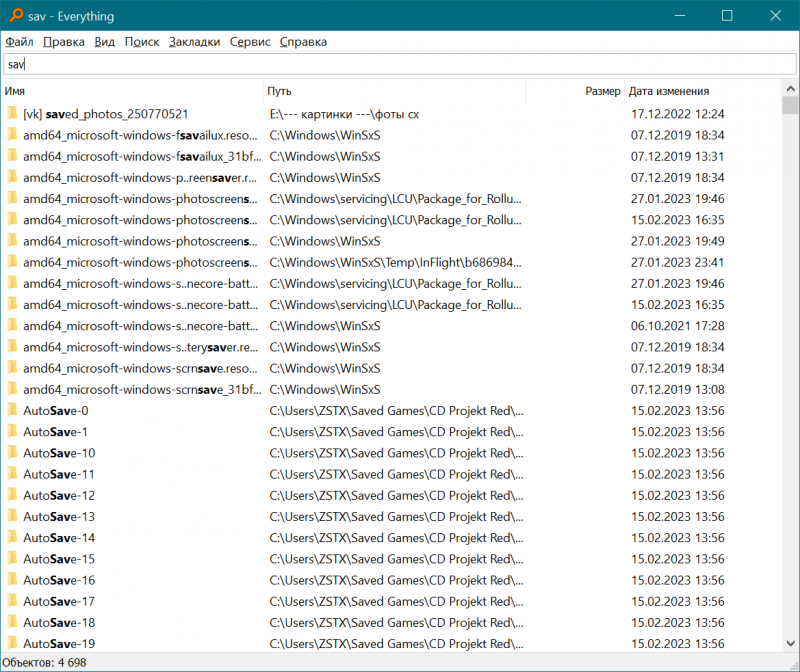Click folder icon of AutoSave-11
Viewport: 800px width, 672px height.
(13, 474)
